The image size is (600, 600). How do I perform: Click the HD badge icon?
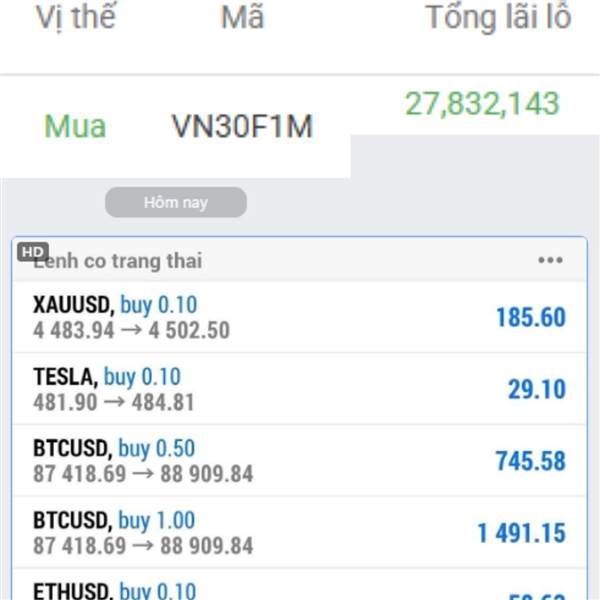click(33, 252)
